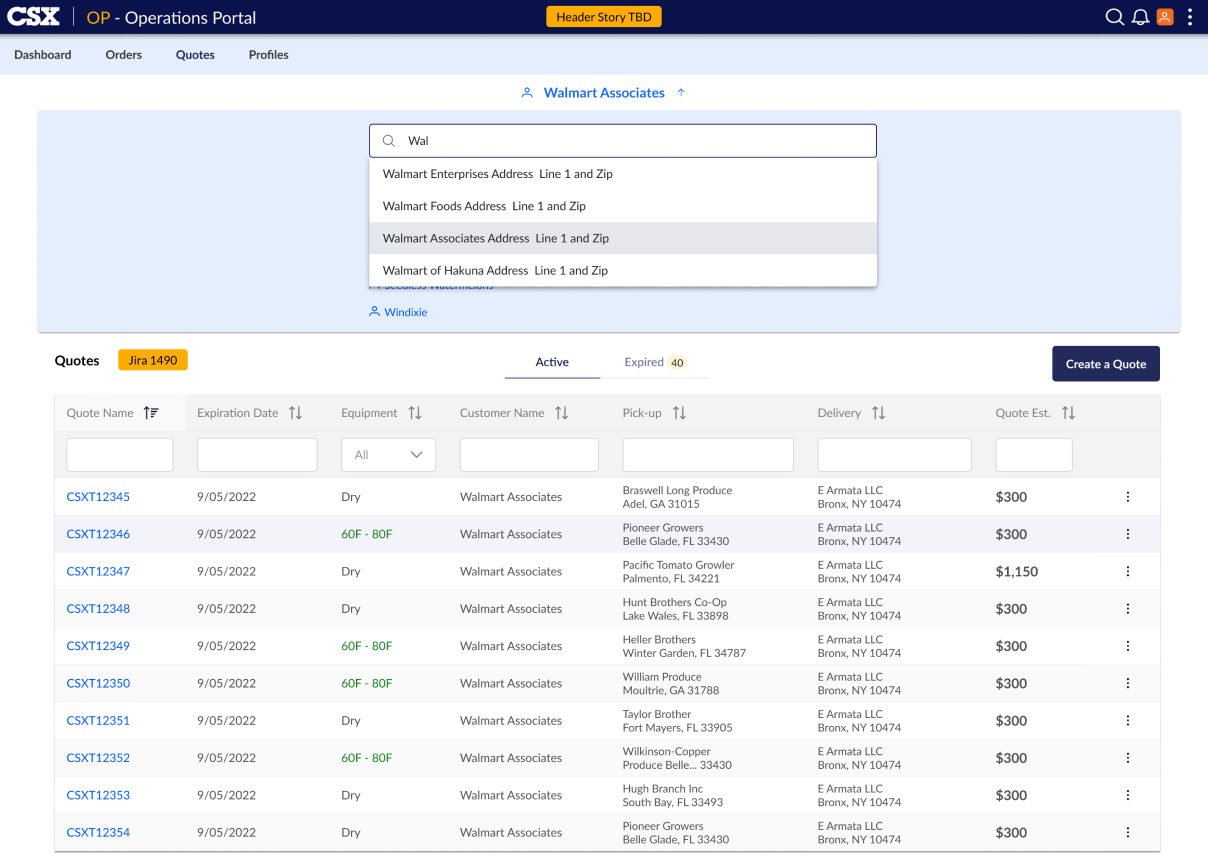This screenshot has width=1208, height=868.
Task: Click Braswell Long Produce pick-up cell
Action: point(677,497)
